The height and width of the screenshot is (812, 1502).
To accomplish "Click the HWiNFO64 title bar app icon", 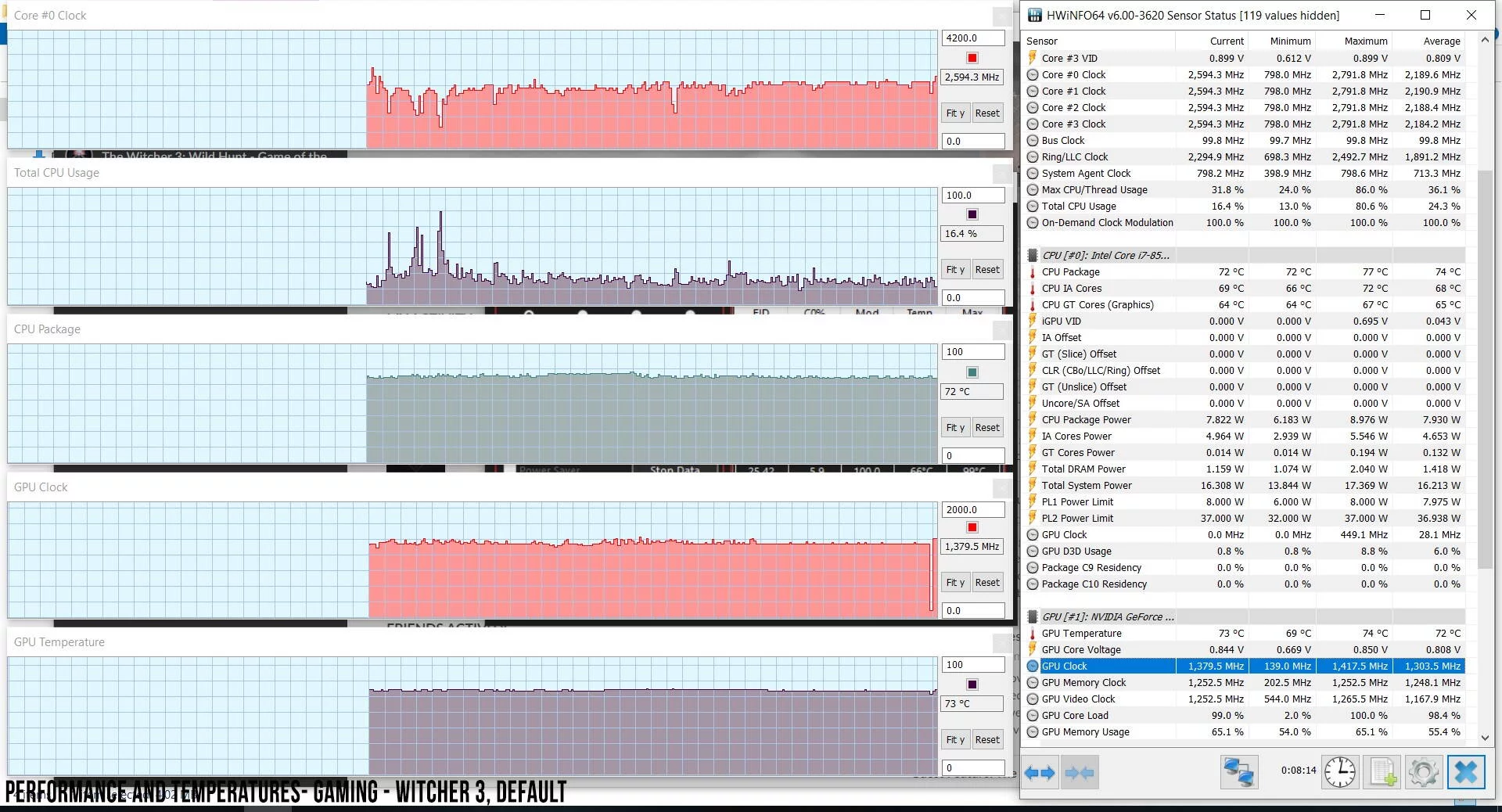I will pyautogui.click(x=1034, y=15).
